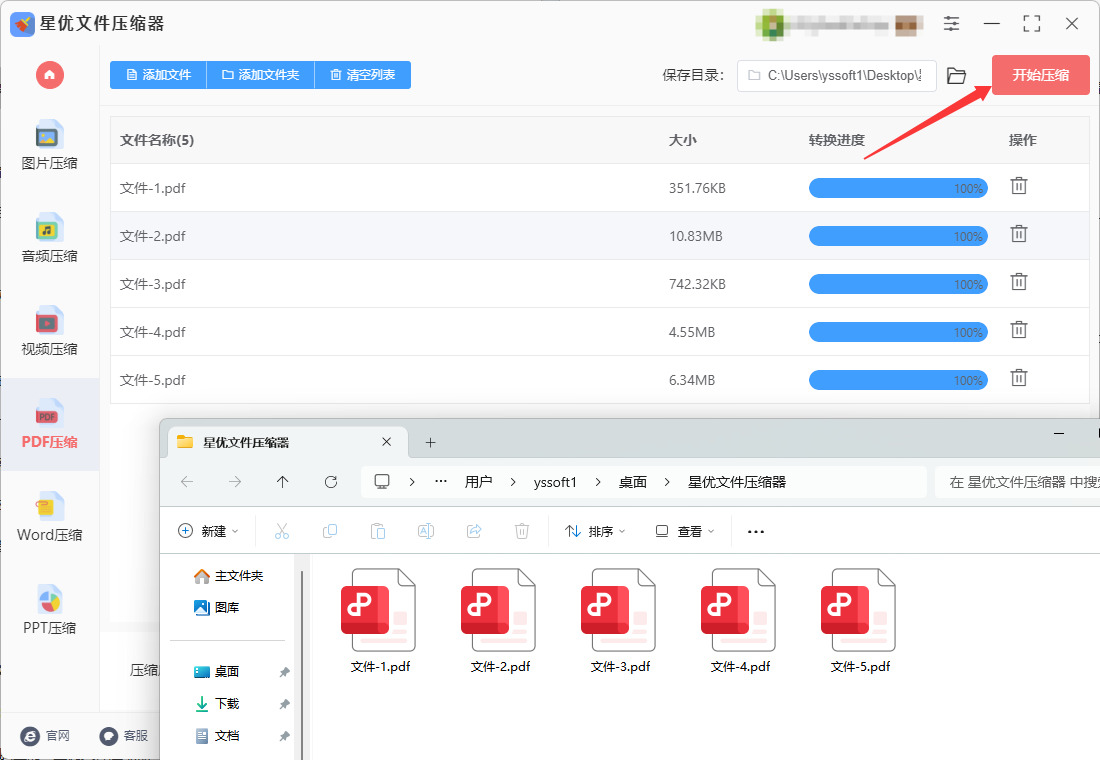Open more options ellipsis in Explorer toolbar
This screenshot has width=1100, height=760.
(756, 531)
